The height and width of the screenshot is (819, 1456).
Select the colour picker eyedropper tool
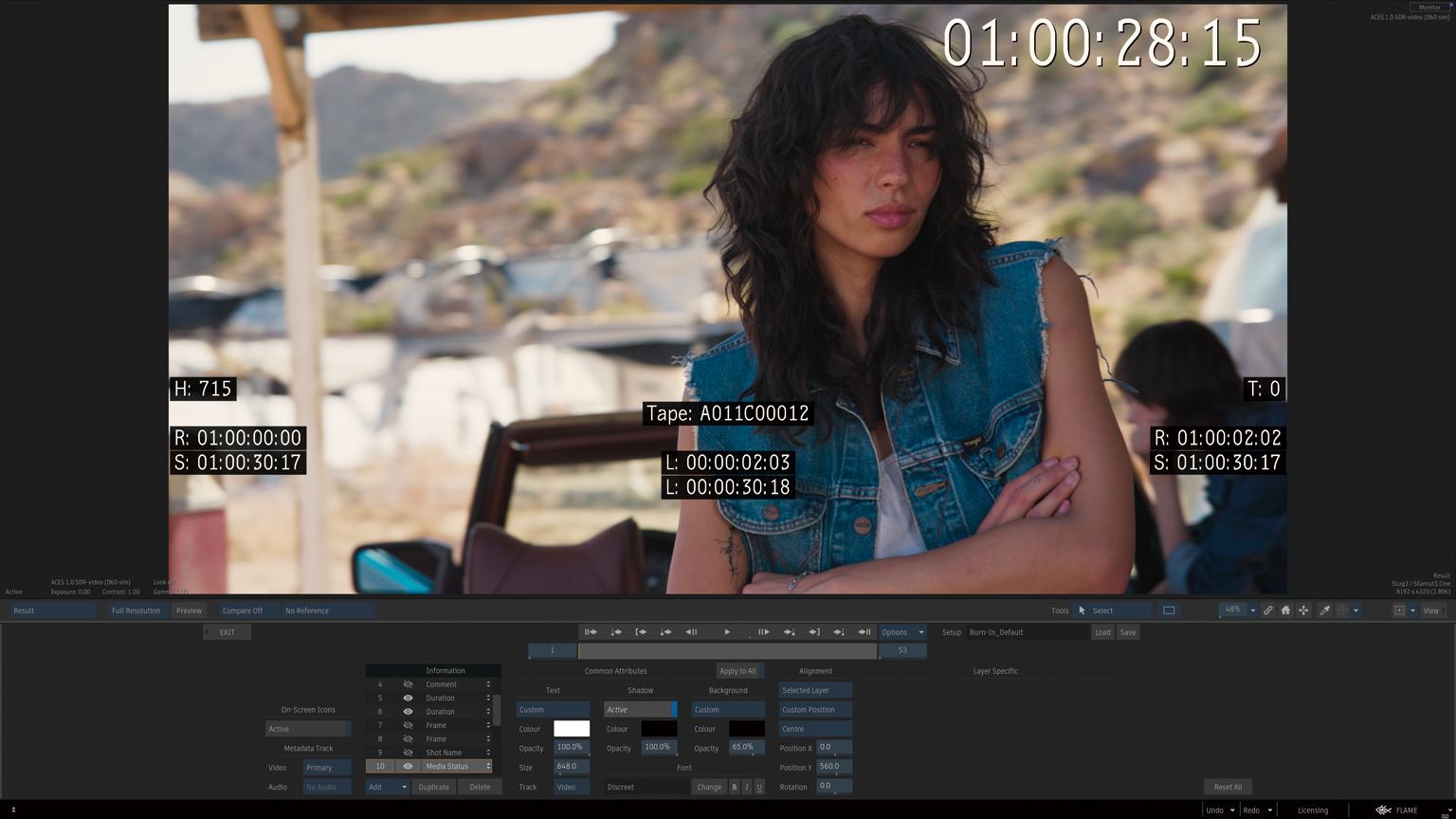(x=1325, y=610)
